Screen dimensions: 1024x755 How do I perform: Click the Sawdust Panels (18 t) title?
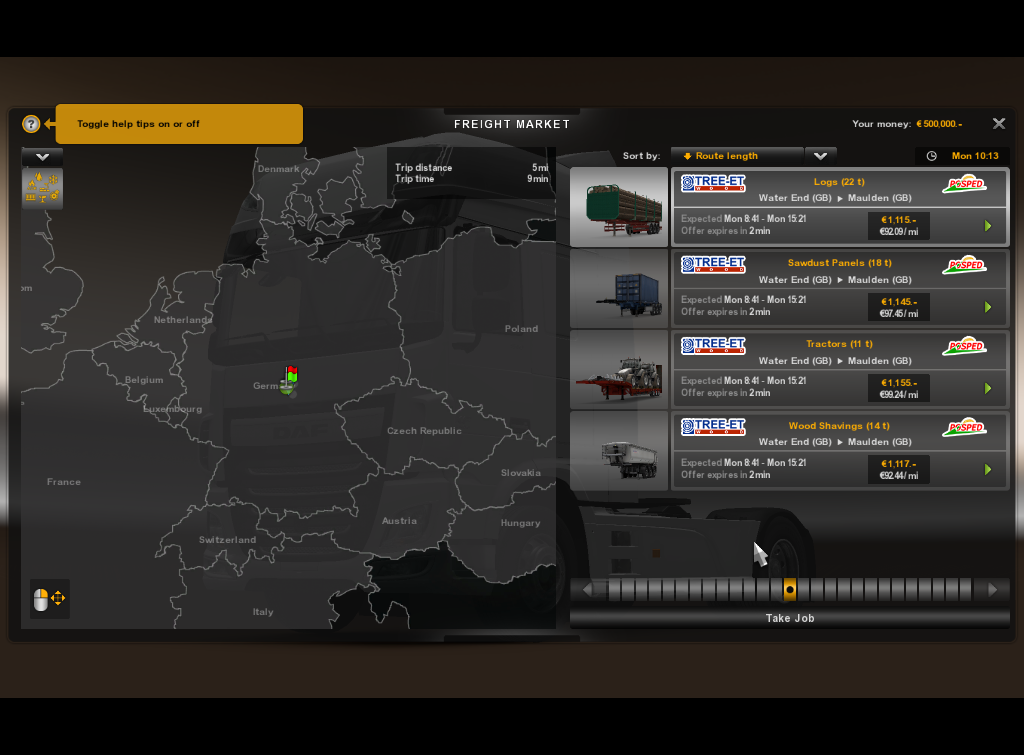click(840, 263)
